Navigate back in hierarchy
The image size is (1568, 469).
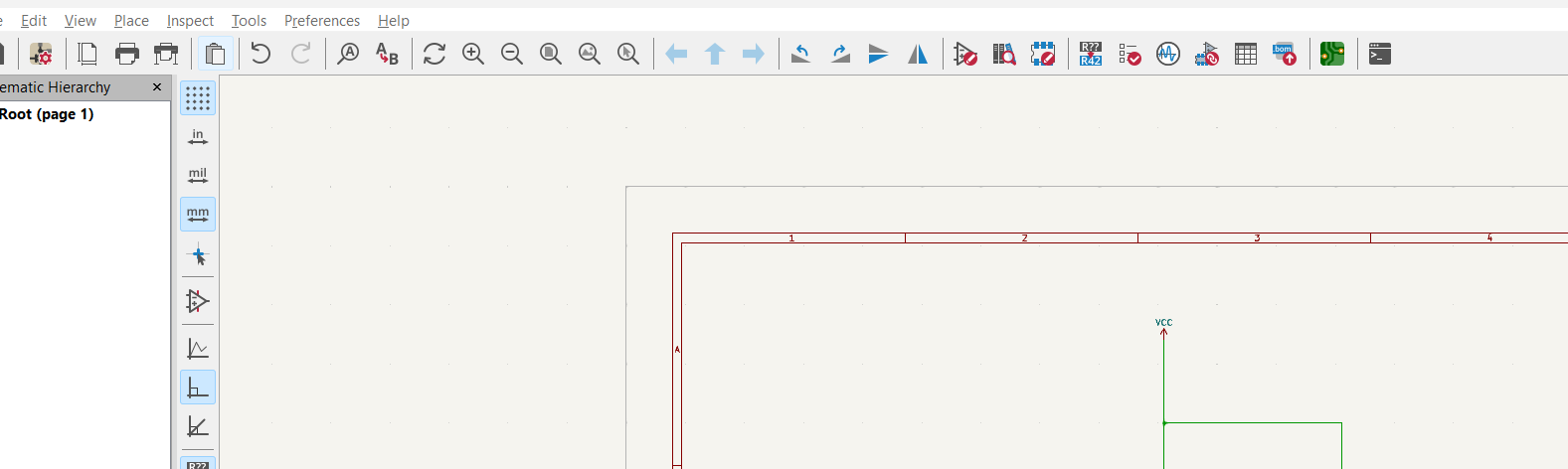676,54
